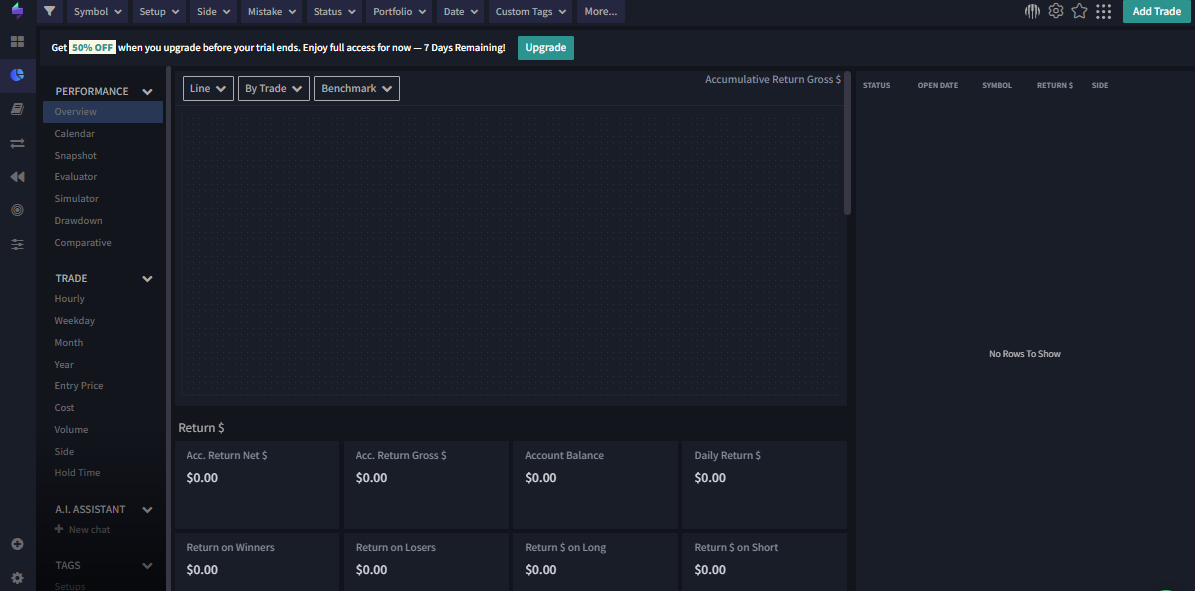The image size is (1195, 591).
Task: Collapse the TAGS section chevron
Action: click(x=148, y=566)
